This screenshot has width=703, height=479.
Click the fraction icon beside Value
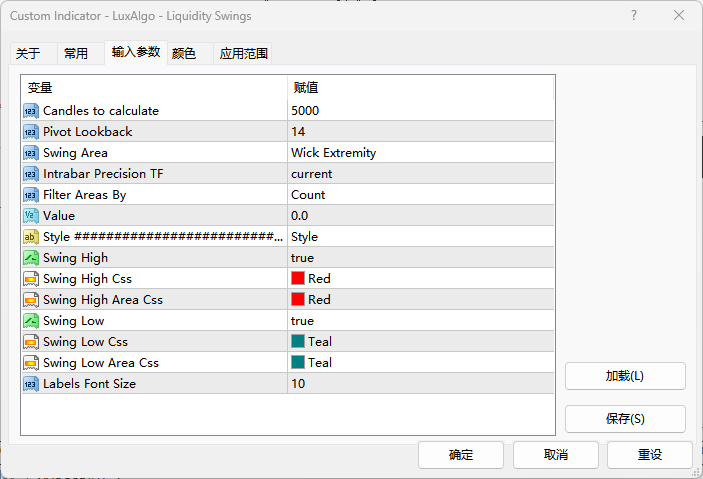[30, 216]
